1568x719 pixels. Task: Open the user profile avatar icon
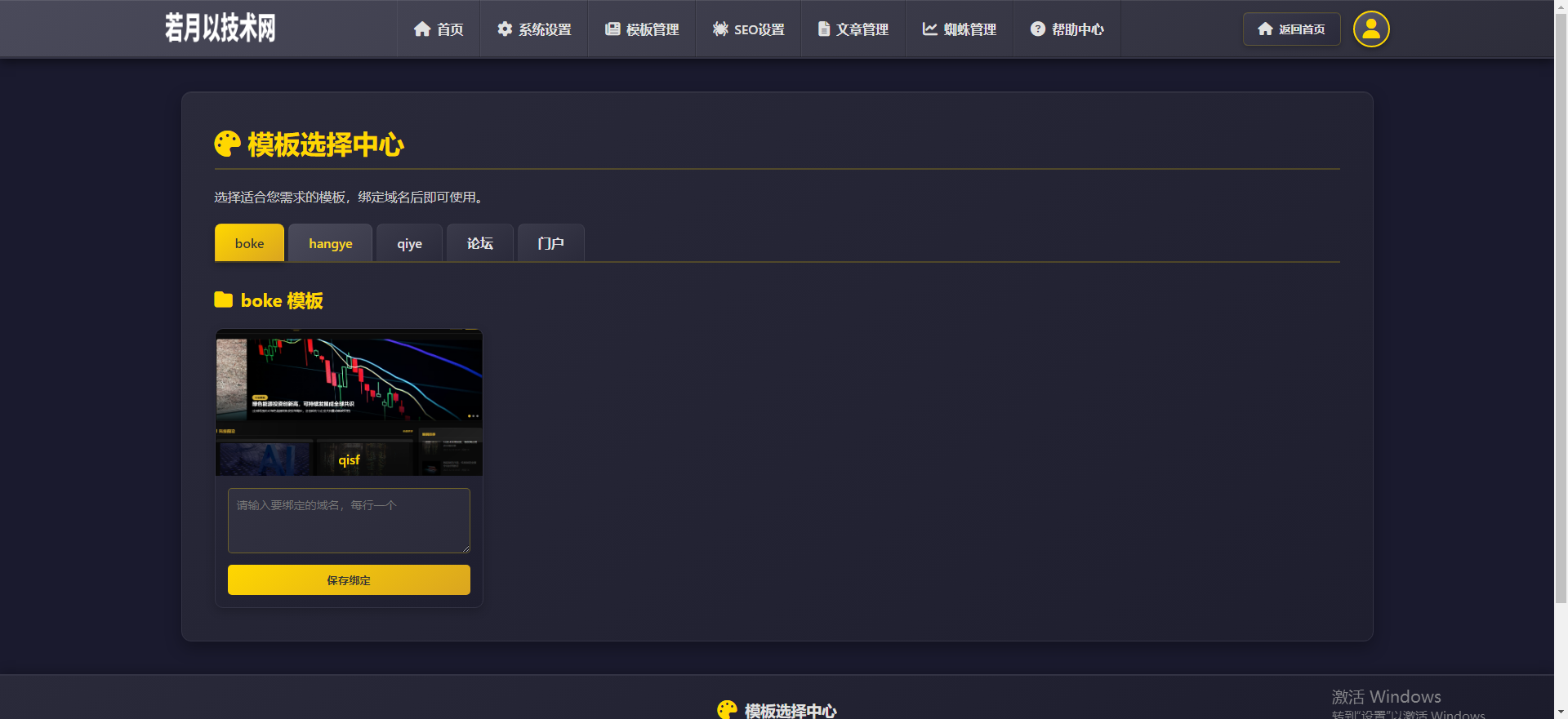(x=1370, y=29)
